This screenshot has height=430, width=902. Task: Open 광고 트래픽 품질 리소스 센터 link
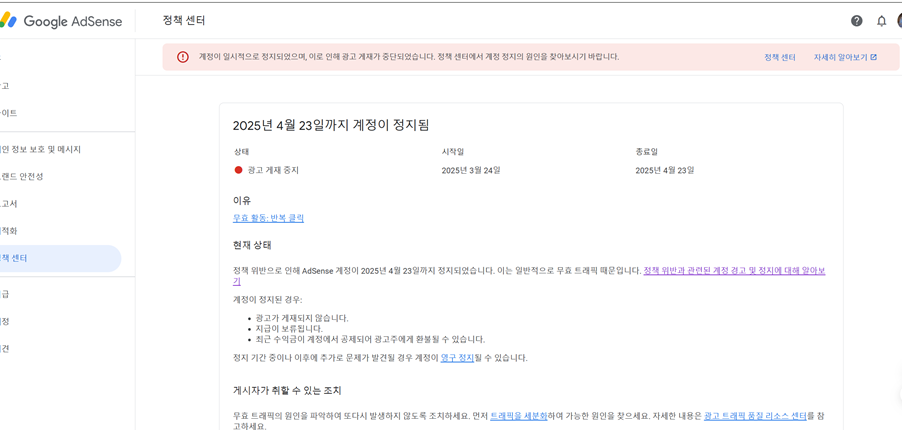755,416
